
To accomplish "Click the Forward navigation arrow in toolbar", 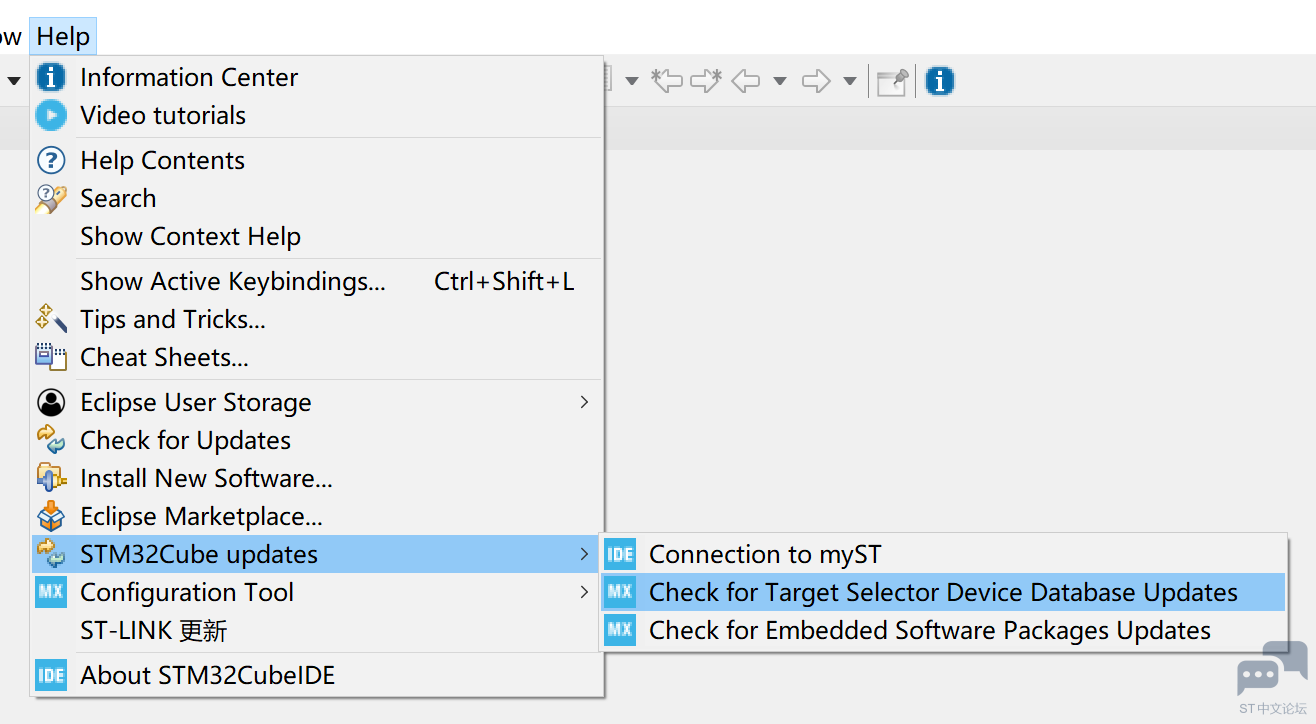I will (x=816, y=81).
